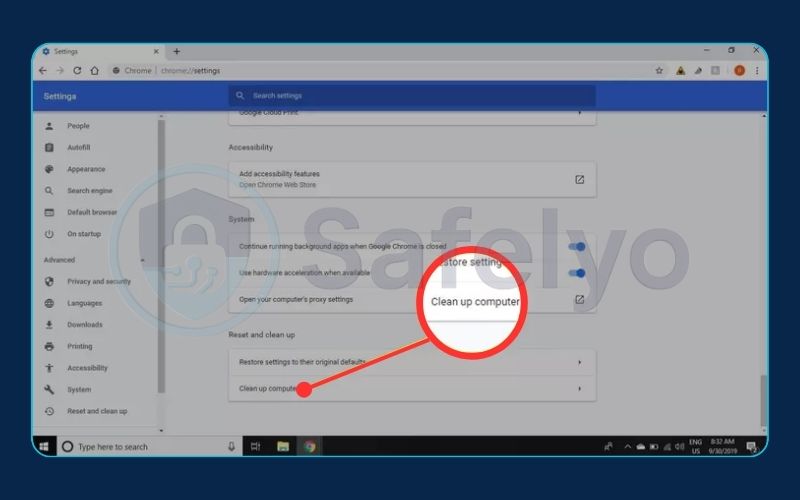Toggle continue running background apps switch

[x=577, y=246]
